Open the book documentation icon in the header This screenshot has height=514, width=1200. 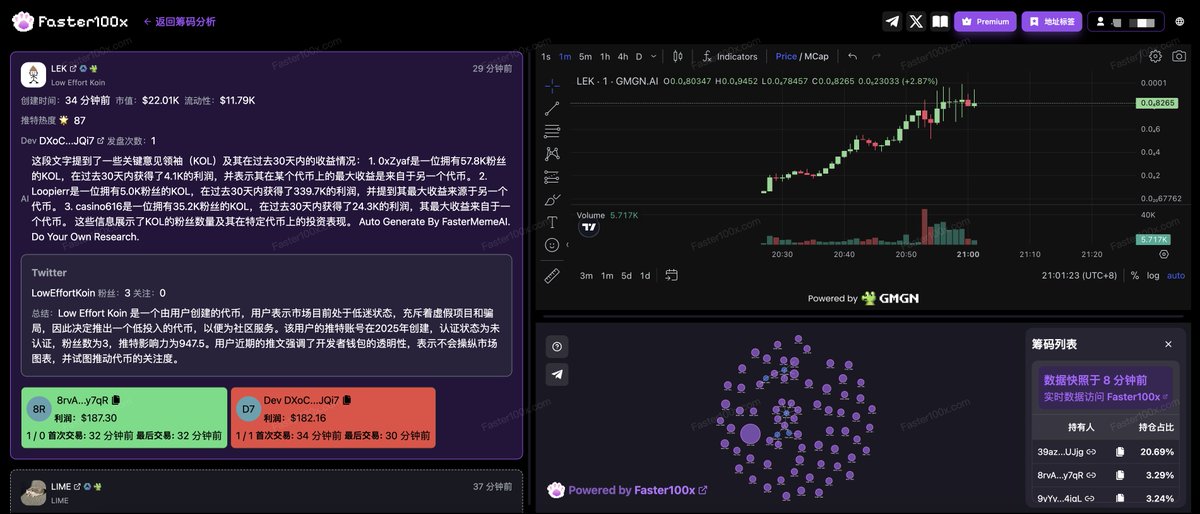(x=940, y=21)
